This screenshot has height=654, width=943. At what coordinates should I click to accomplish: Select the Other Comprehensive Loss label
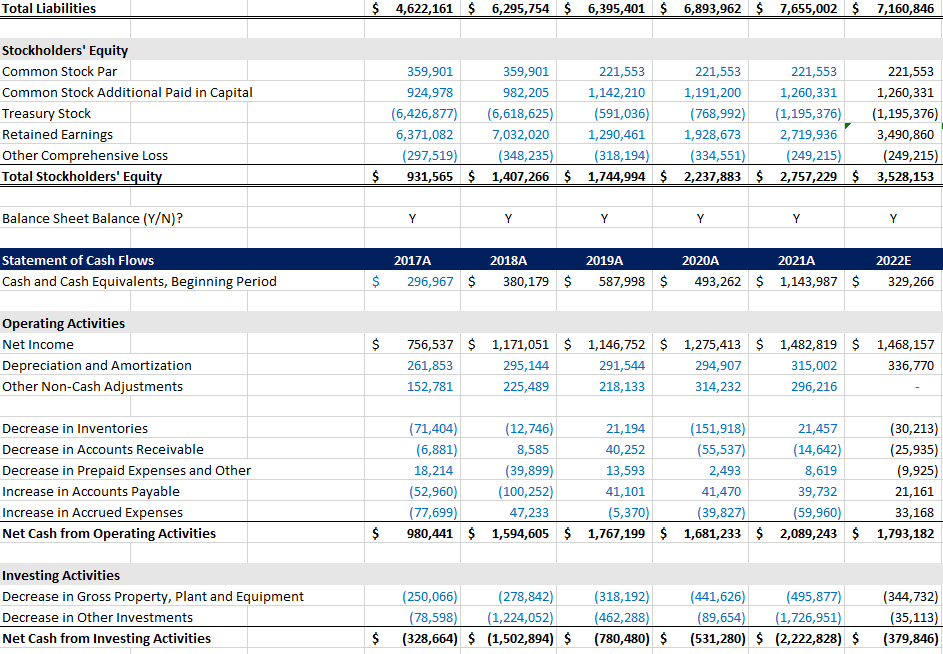85,156
